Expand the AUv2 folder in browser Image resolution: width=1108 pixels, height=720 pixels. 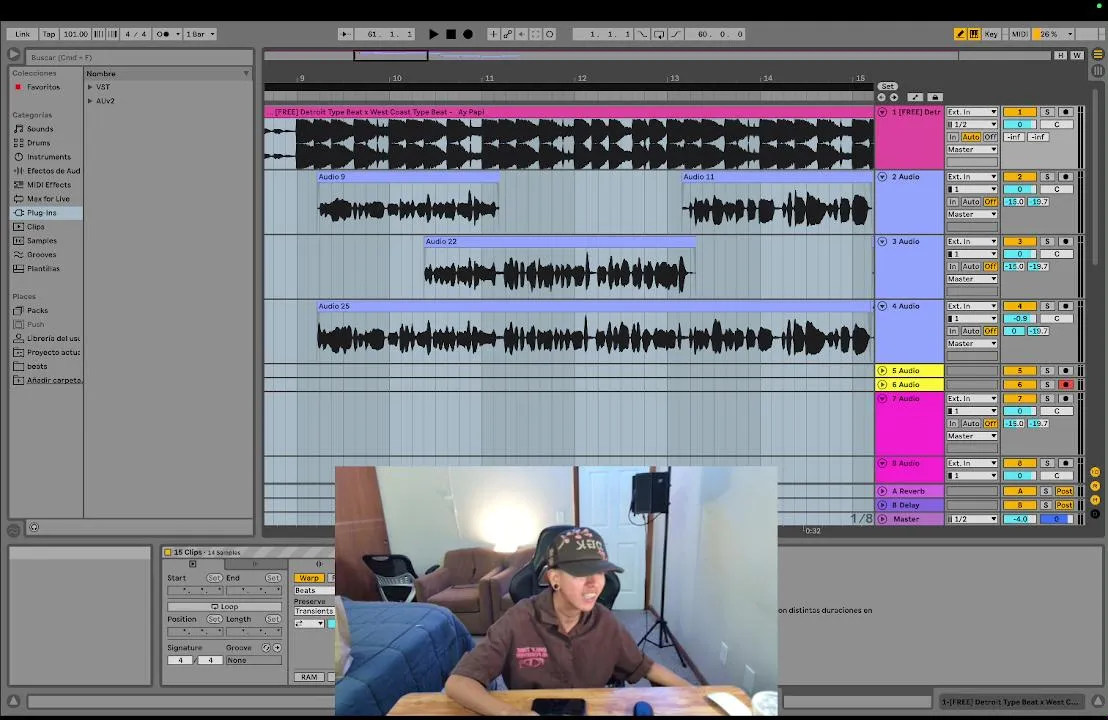[90, 101]
